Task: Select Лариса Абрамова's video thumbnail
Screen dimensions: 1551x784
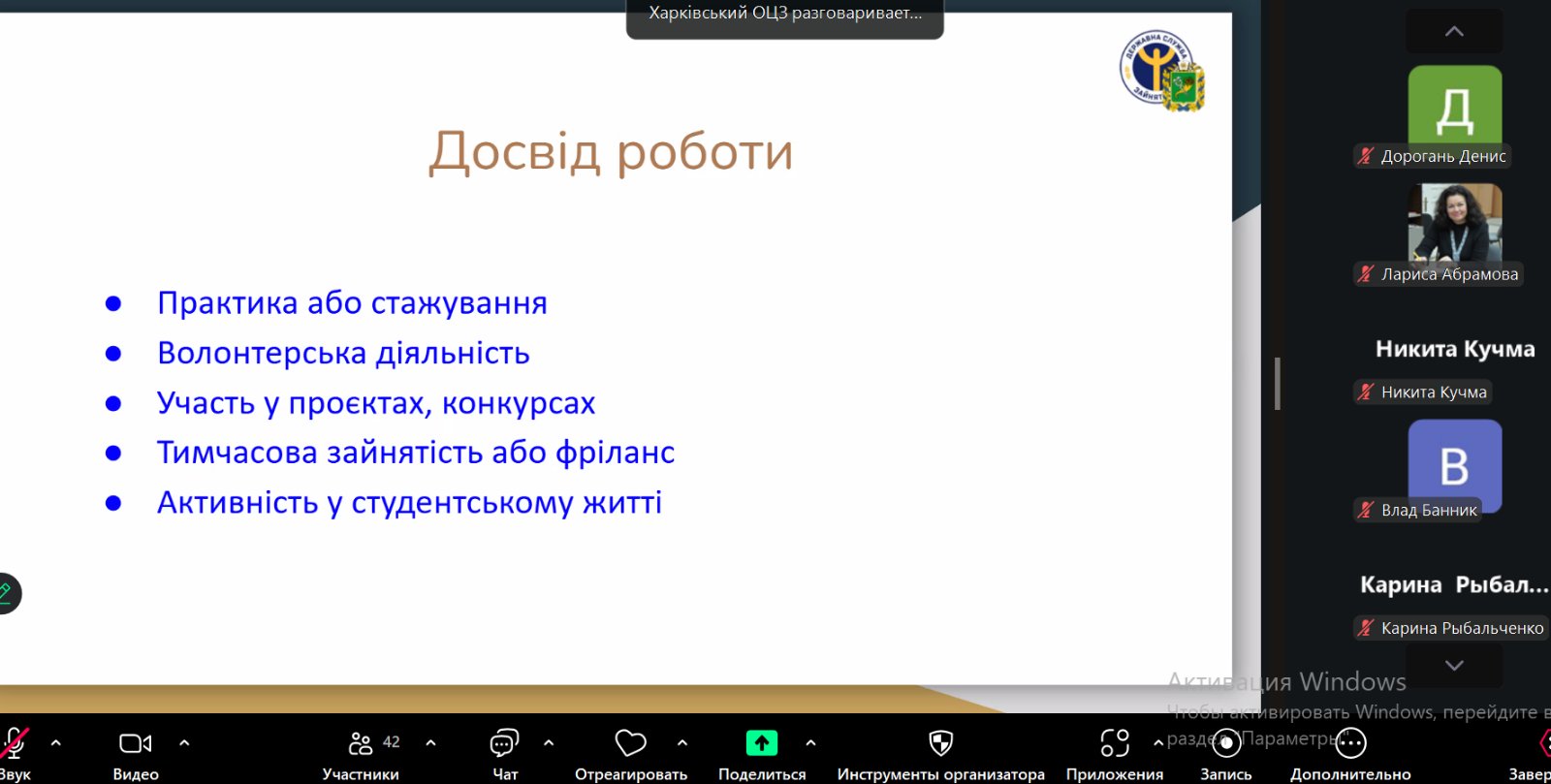Action: [1454, 225]
